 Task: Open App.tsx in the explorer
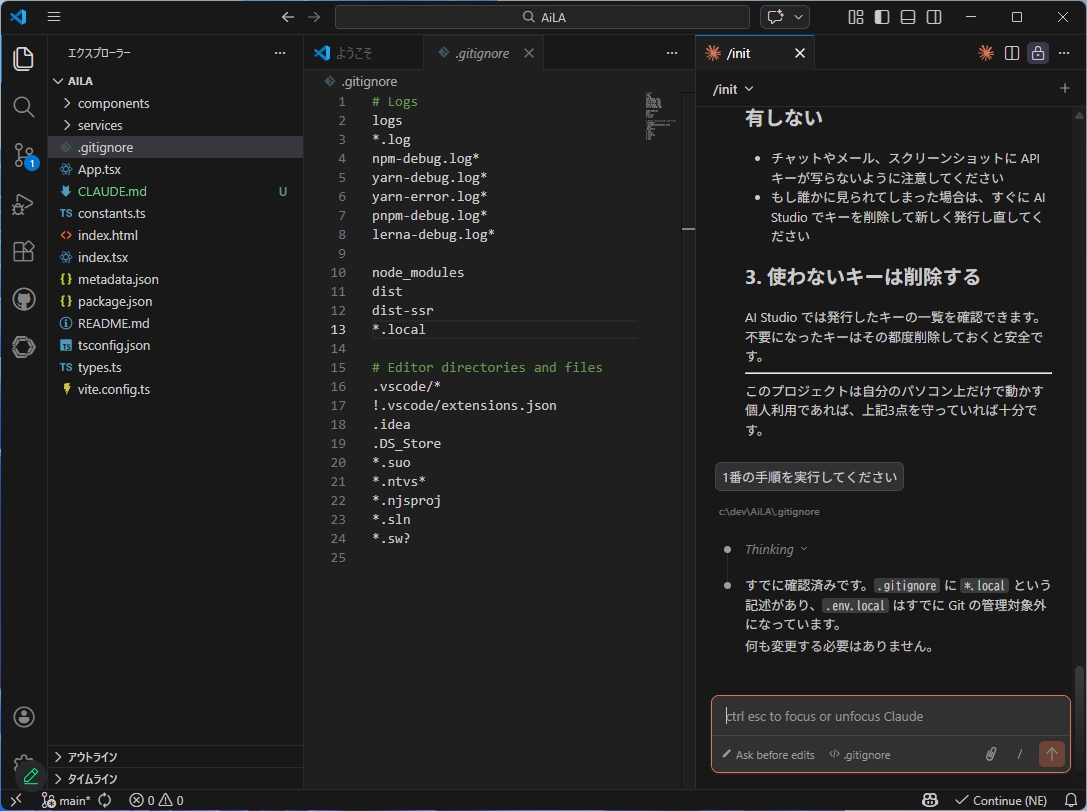pyautogui.click(x=175, y=169)
